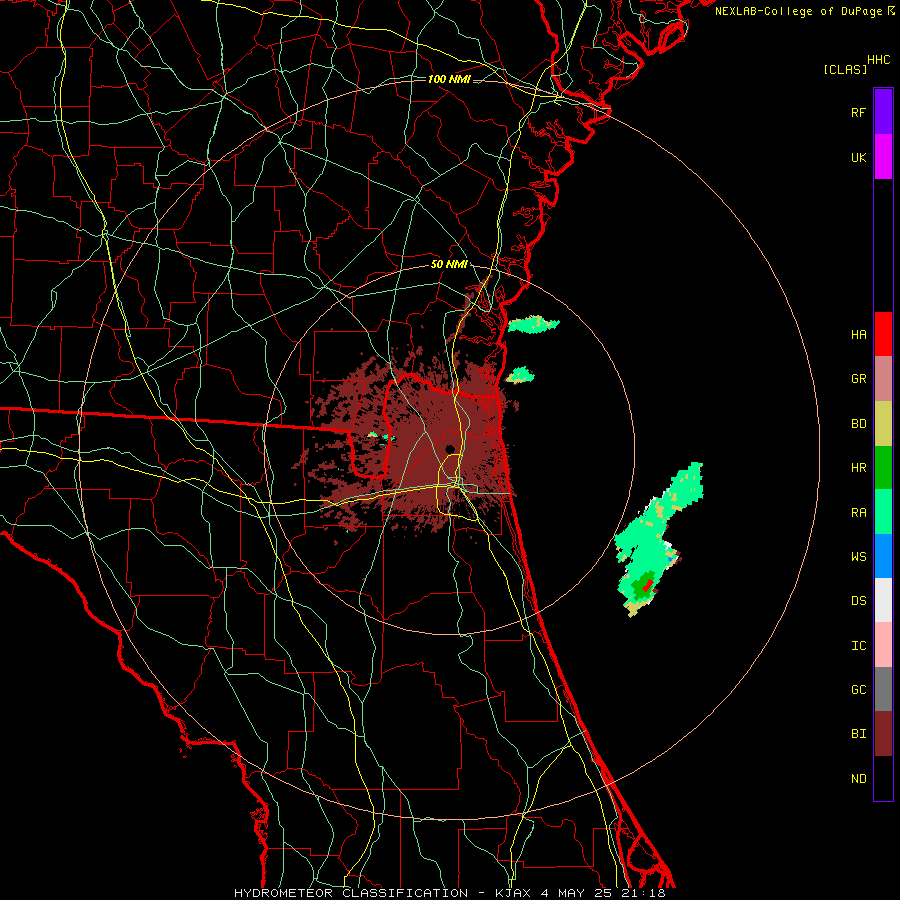Viewport: 900px width, 900px height.
Task: Click the [CLAS] units label
Action: (x=845, y=69)
